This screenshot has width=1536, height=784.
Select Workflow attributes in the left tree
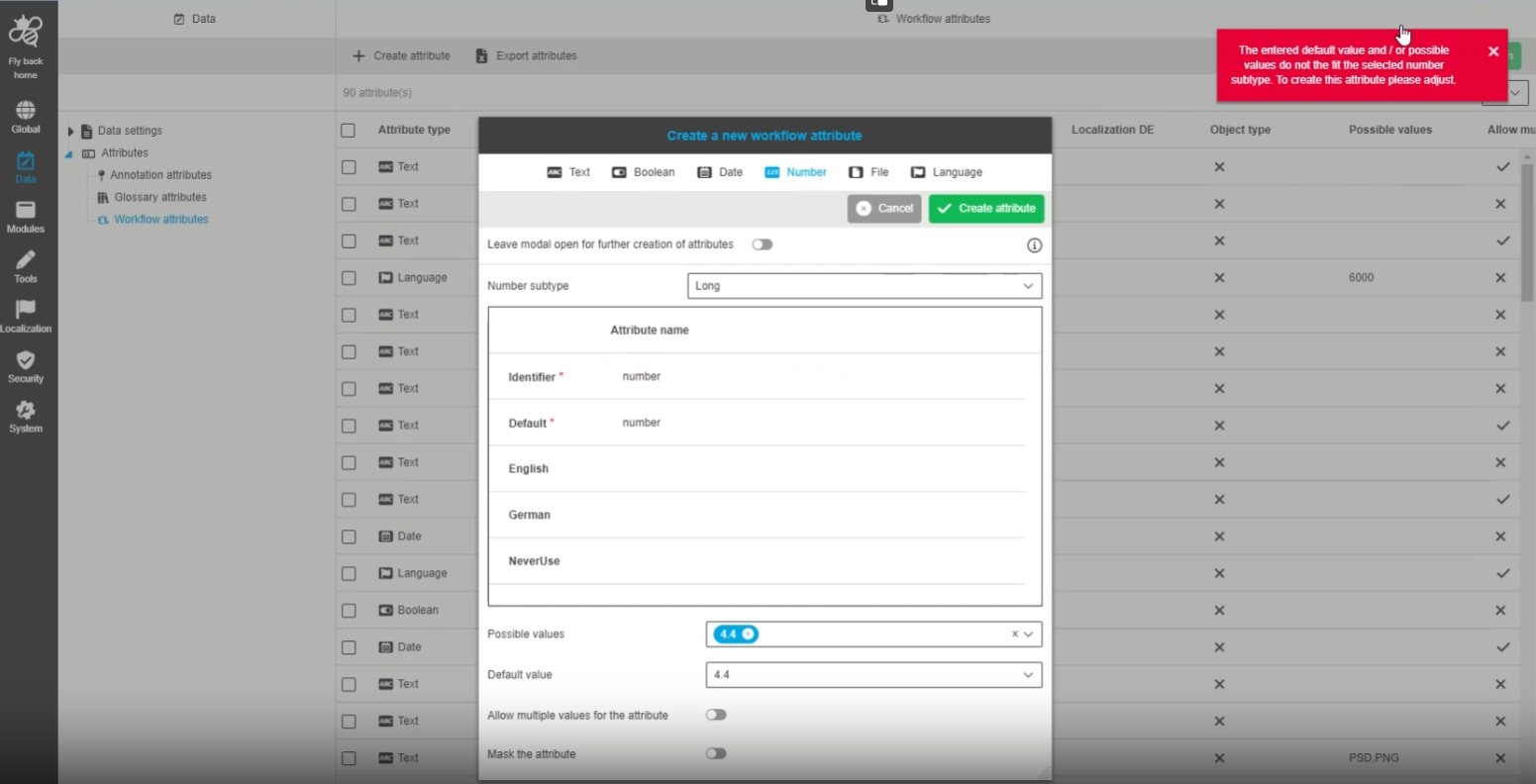(x=161, y=220)
